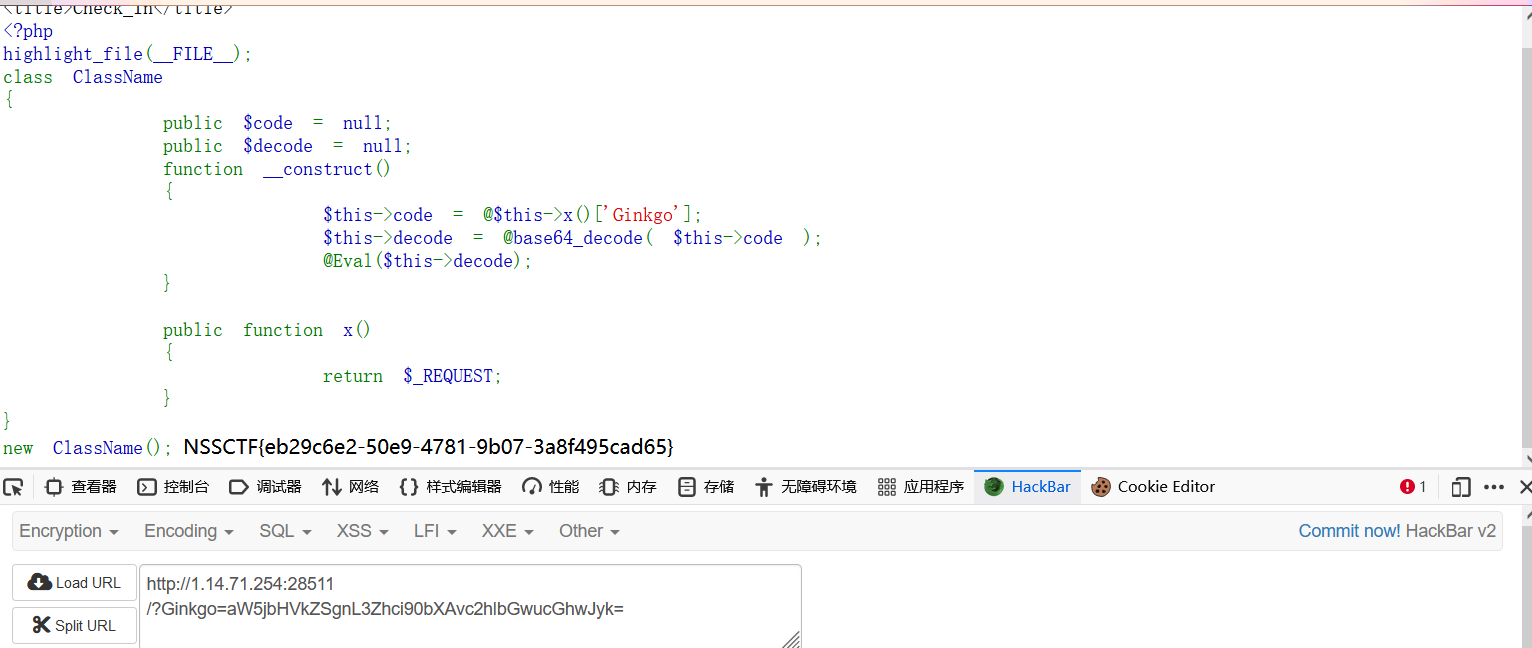Click the $this->x()['Ginkgo'] code line
Image resolution: width=1532 pixels, height=648 pixels.
[x=513, y=215]
